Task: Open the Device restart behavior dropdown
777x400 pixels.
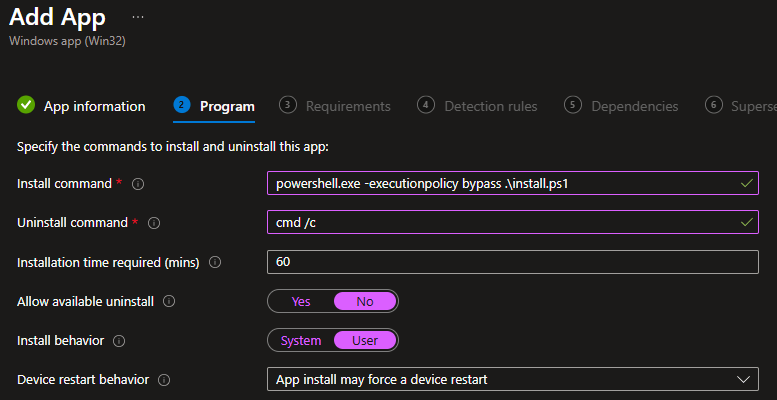Action: 513,380
